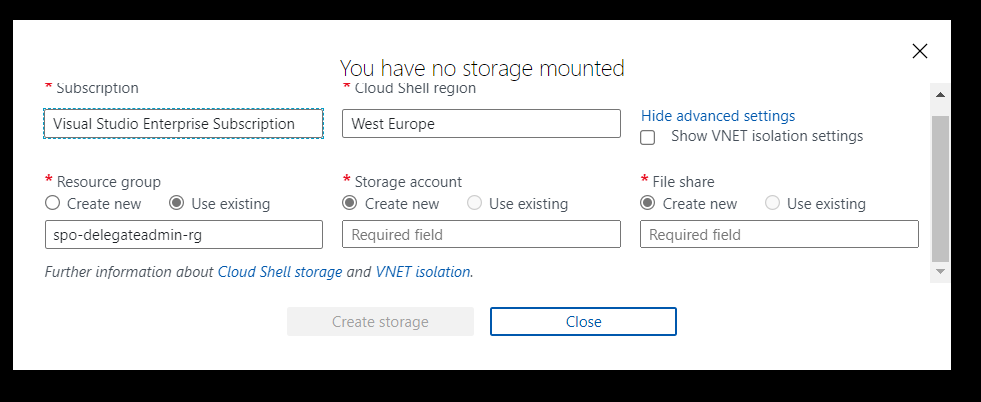This screenshot has height=402, width=981.
Task: Click the File share name field
Action: point(779,235)
